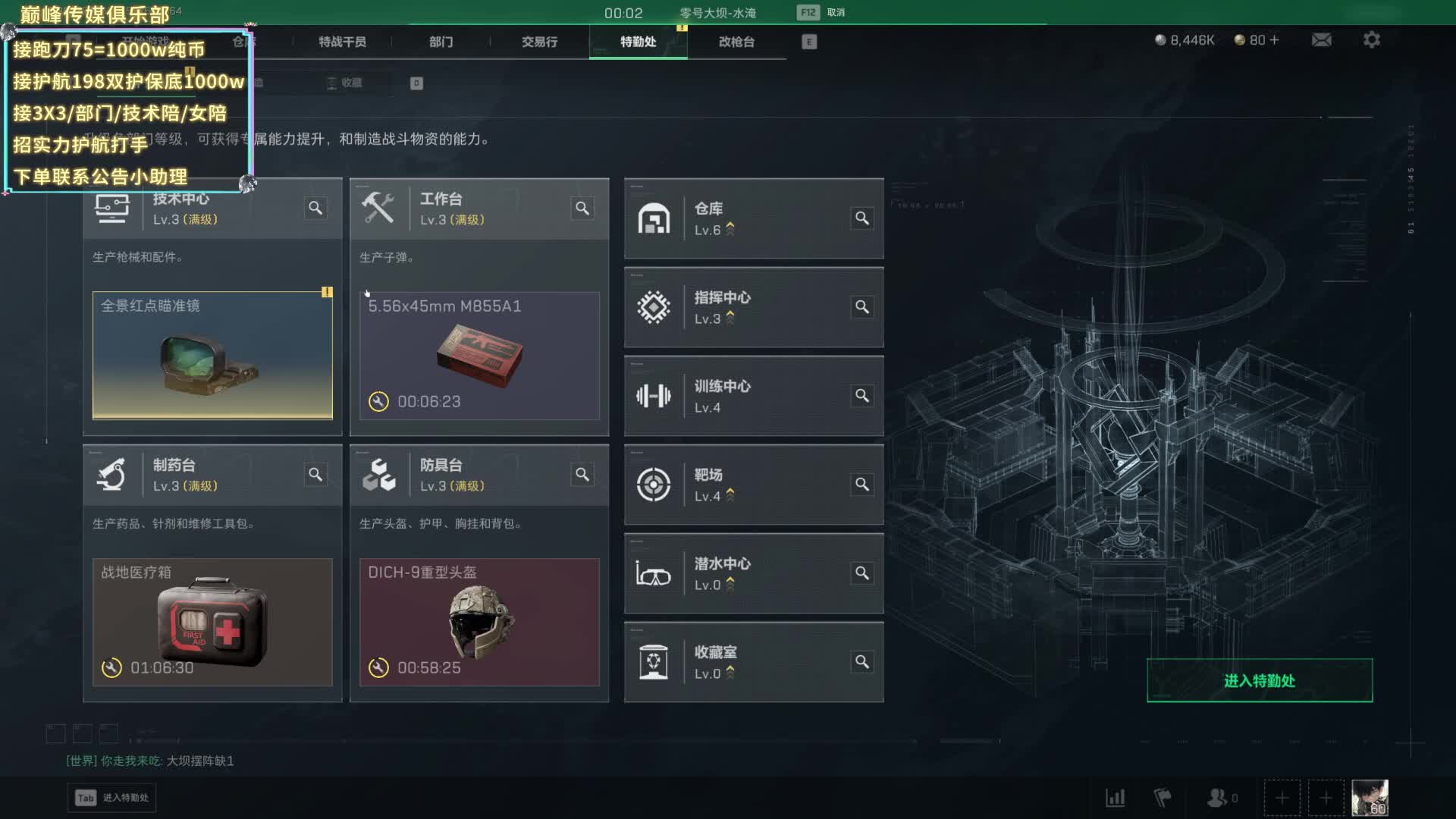Image resolution: width=1456 pixels, height=819 pixels.
Task: Select the 全景红点瞄准镜 item card
Action: [212, 356]
